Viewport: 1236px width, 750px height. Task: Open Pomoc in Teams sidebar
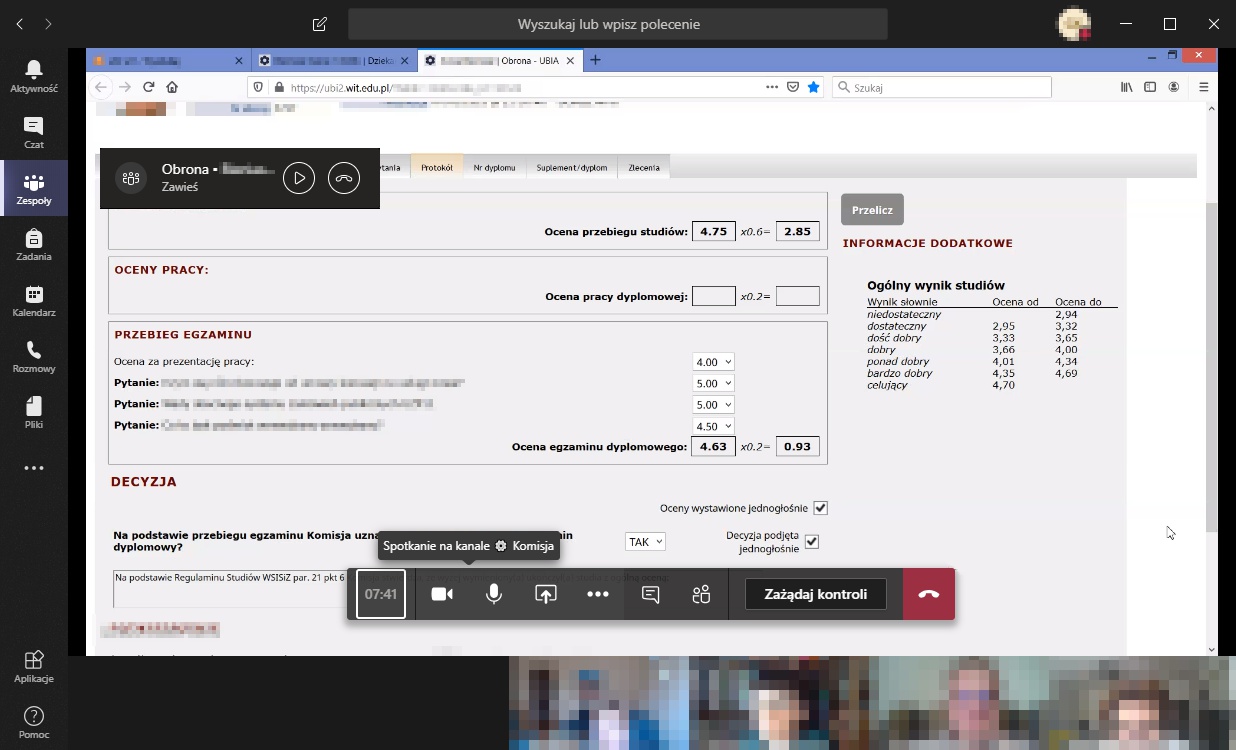(34, 722)
